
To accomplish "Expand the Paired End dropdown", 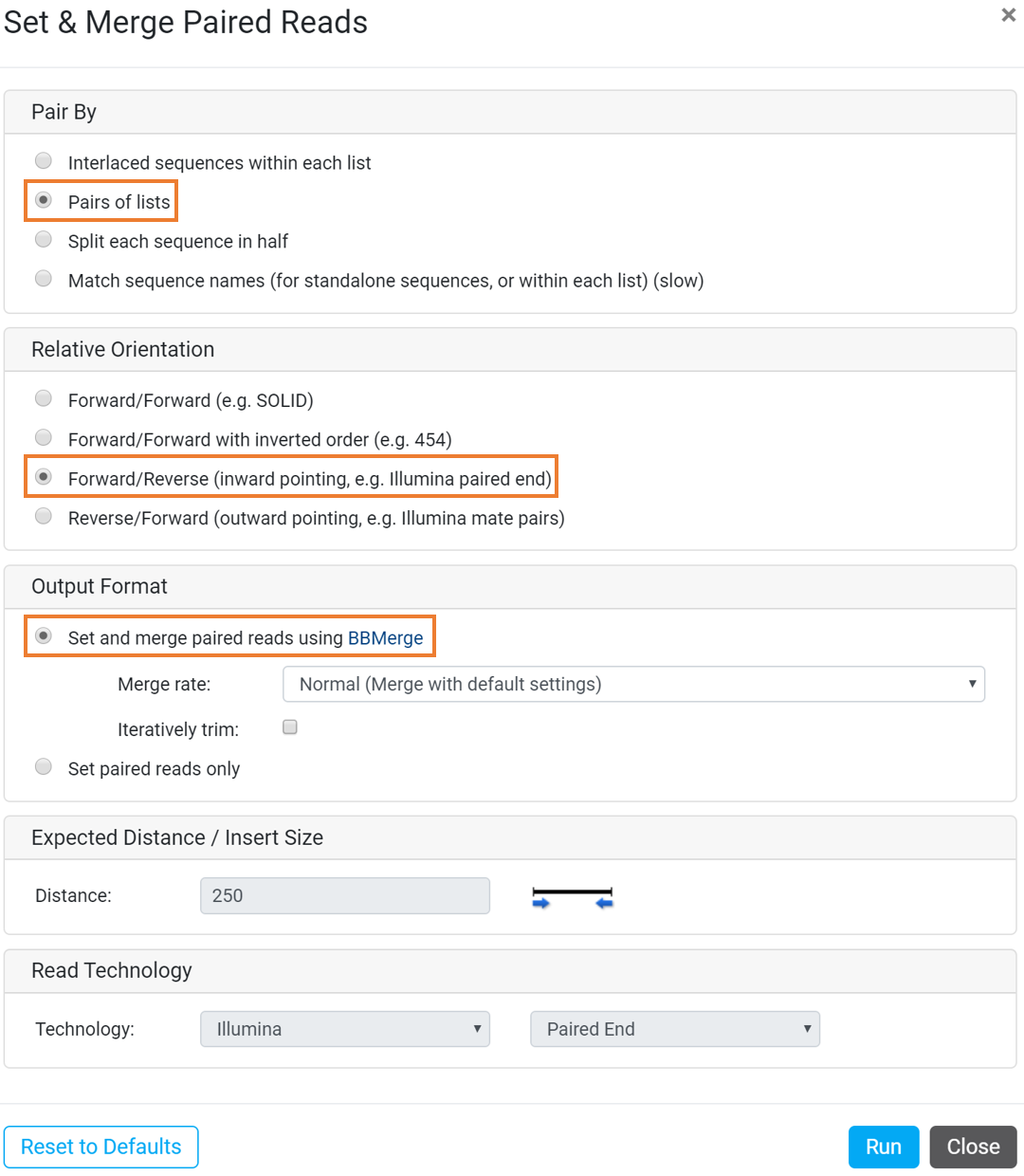I will click(x=675, y=1029).
